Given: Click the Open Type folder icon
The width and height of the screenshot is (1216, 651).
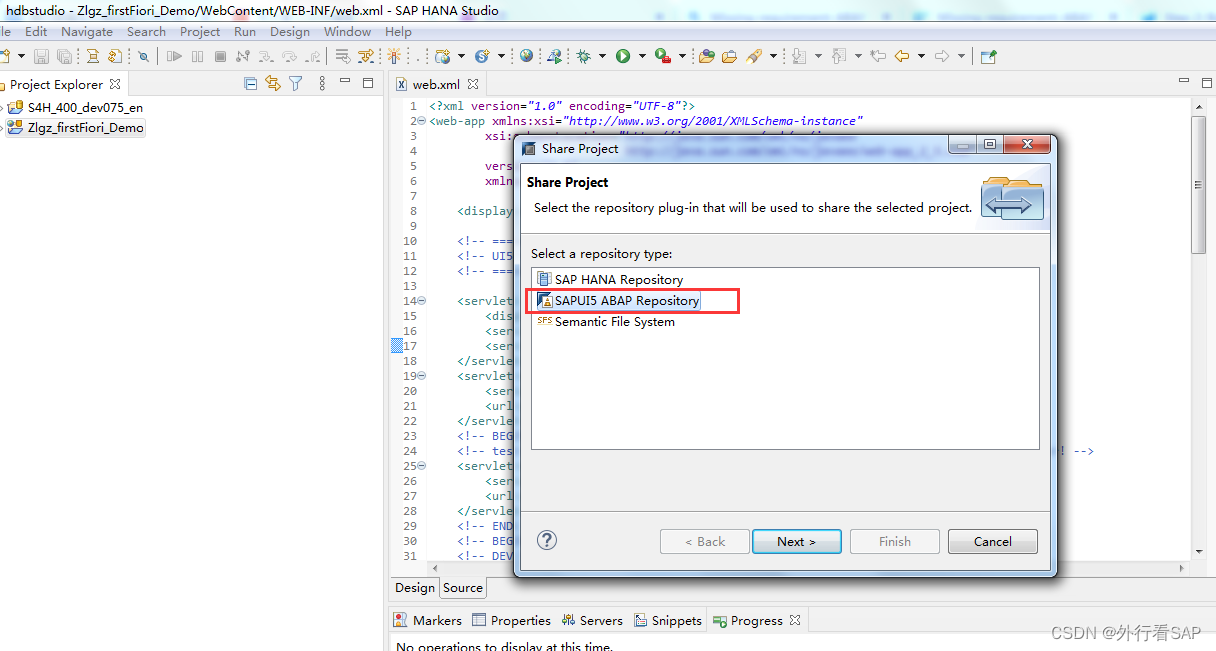Looking at the screenshot, I should 707,56.
